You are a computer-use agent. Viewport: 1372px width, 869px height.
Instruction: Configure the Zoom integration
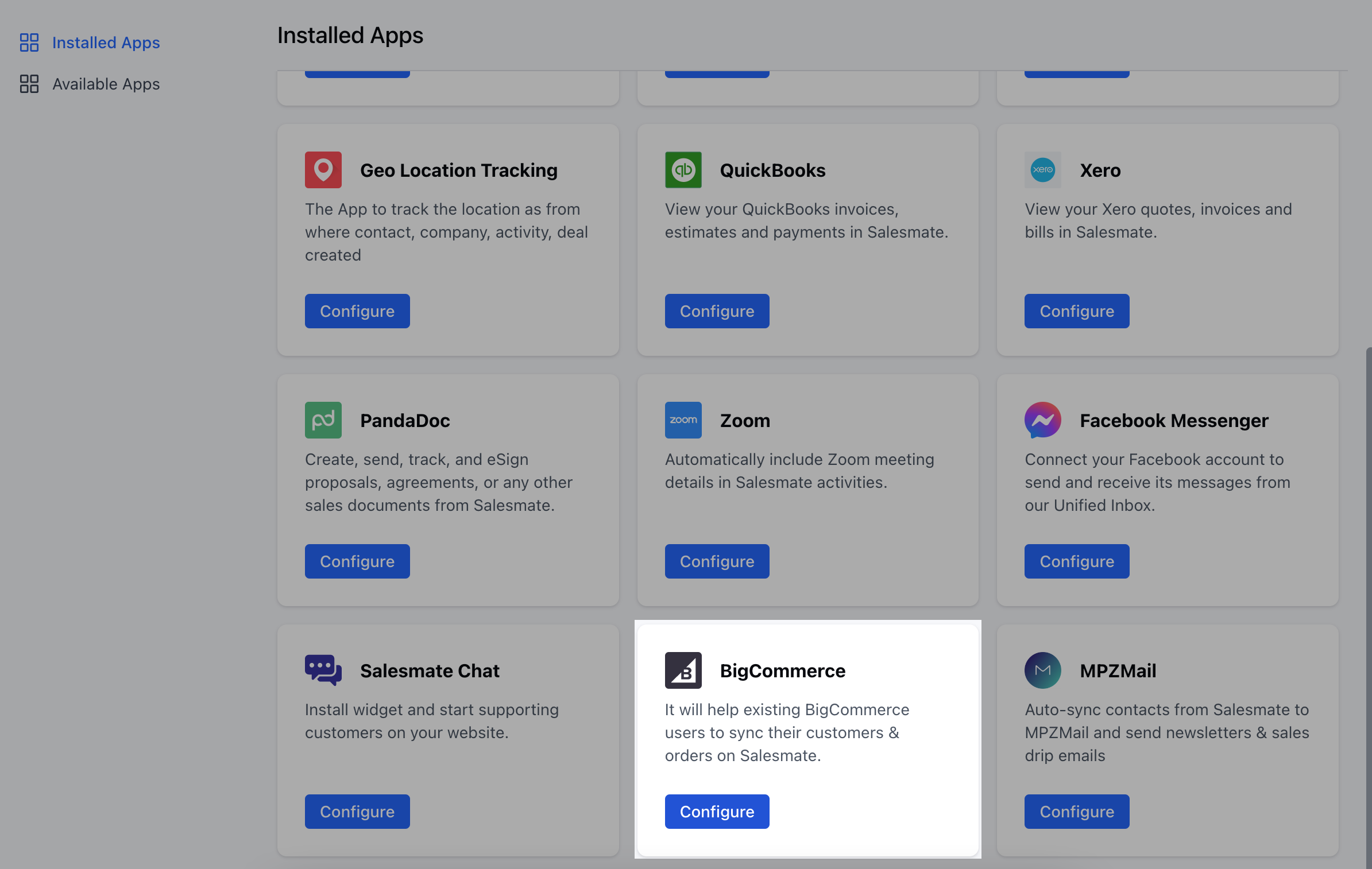717,561
